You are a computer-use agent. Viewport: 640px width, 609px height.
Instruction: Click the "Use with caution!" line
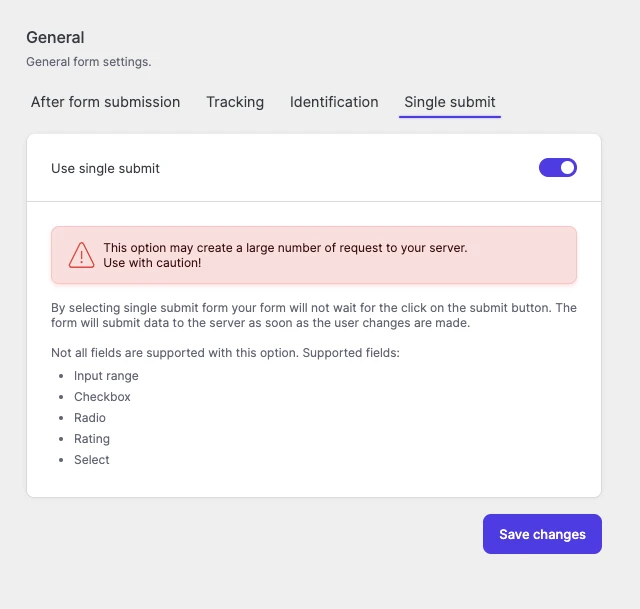coord(152,263)
